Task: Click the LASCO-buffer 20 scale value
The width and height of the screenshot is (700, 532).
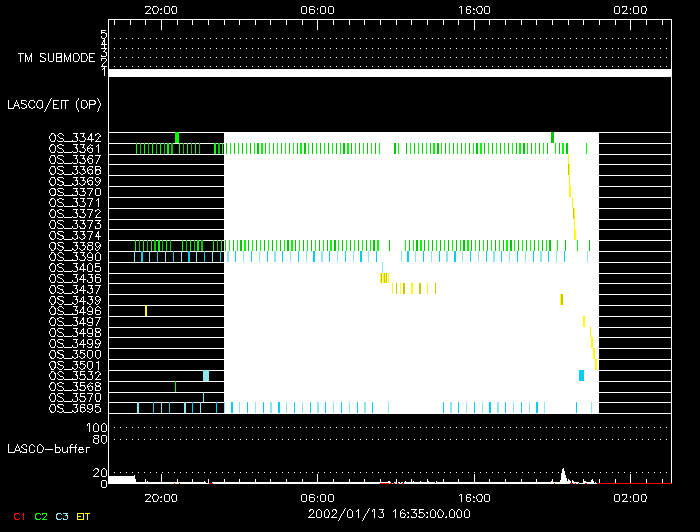Action: click(100, 472)
